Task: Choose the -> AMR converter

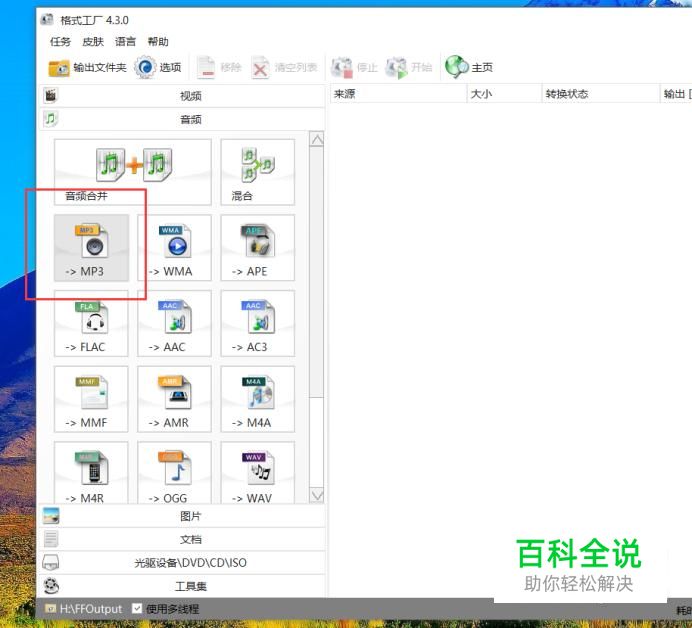Action: coord(174,399)
